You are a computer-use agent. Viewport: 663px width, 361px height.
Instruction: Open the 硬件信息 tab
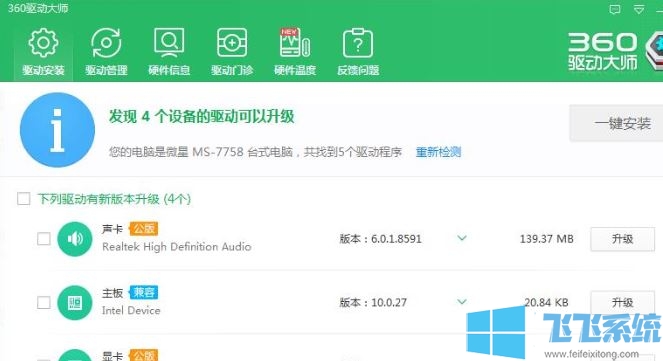169,52
